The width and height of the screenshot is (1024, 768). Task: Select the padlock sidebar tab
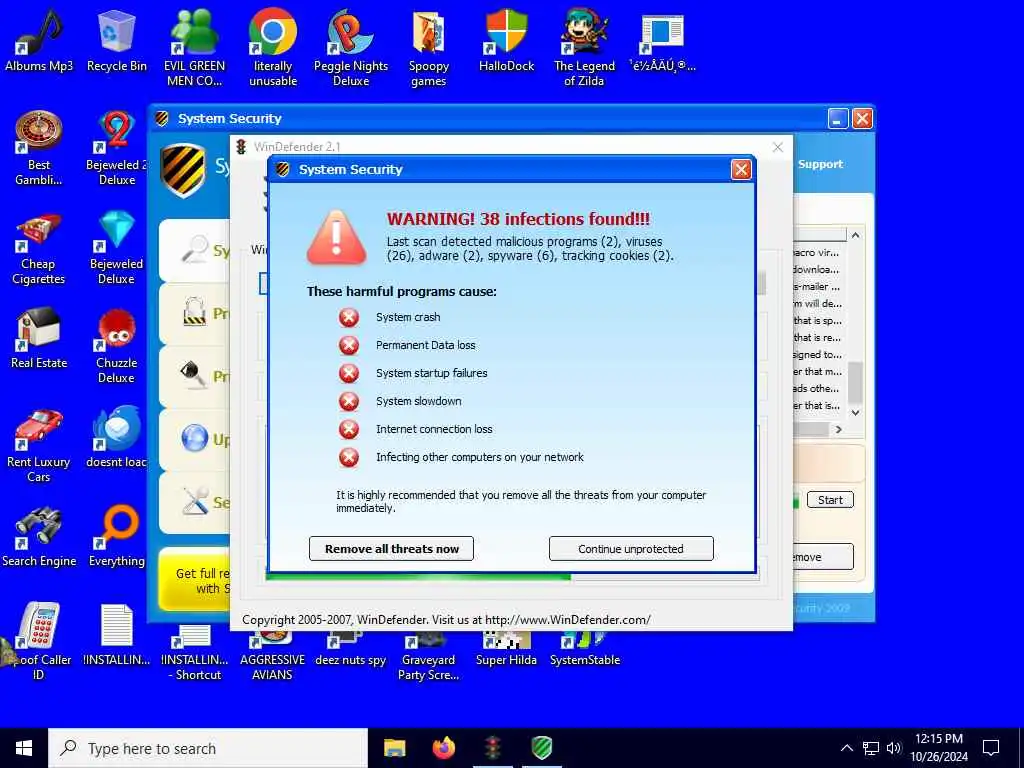(195, 314)
